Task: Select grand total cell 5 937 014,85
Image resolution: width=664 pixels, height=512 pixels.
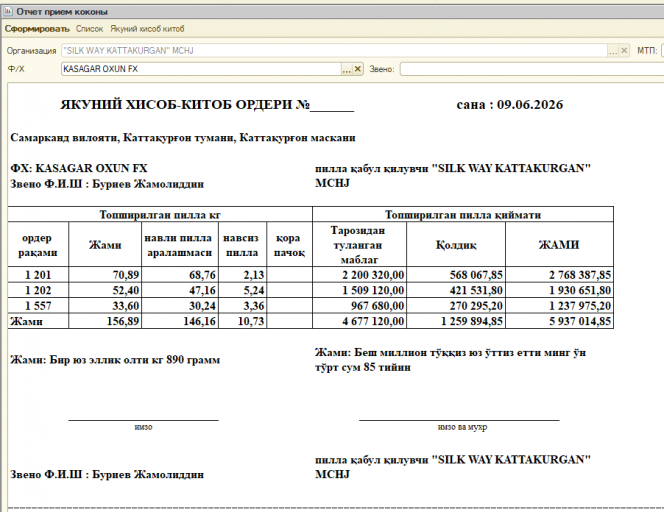Action: click(559, 321)
